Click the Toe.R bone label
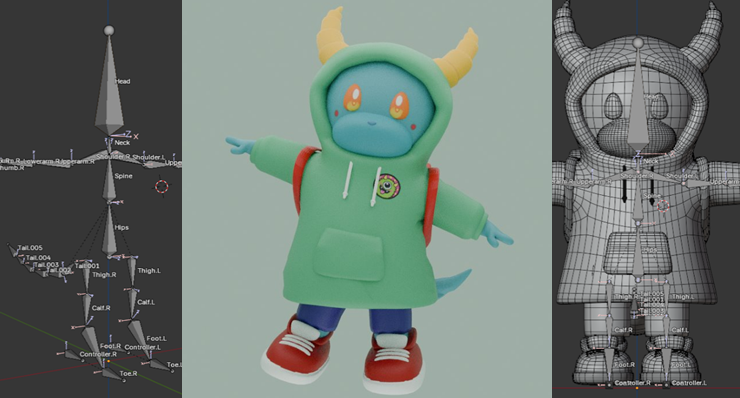 (x=128, y=373)
